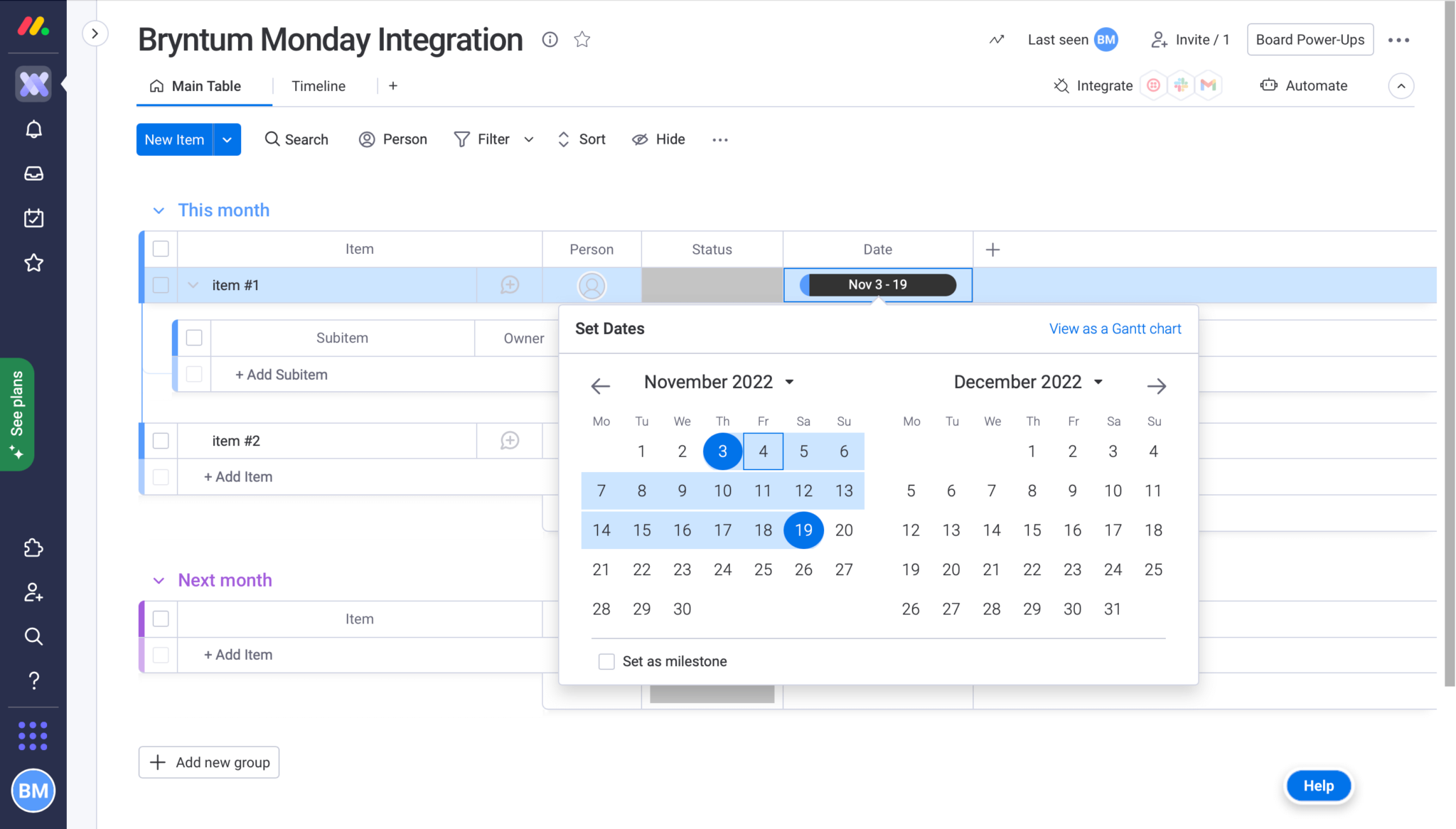
Task: Collapse the This month group
Action: pyautogui.click(x=159, y=210)
